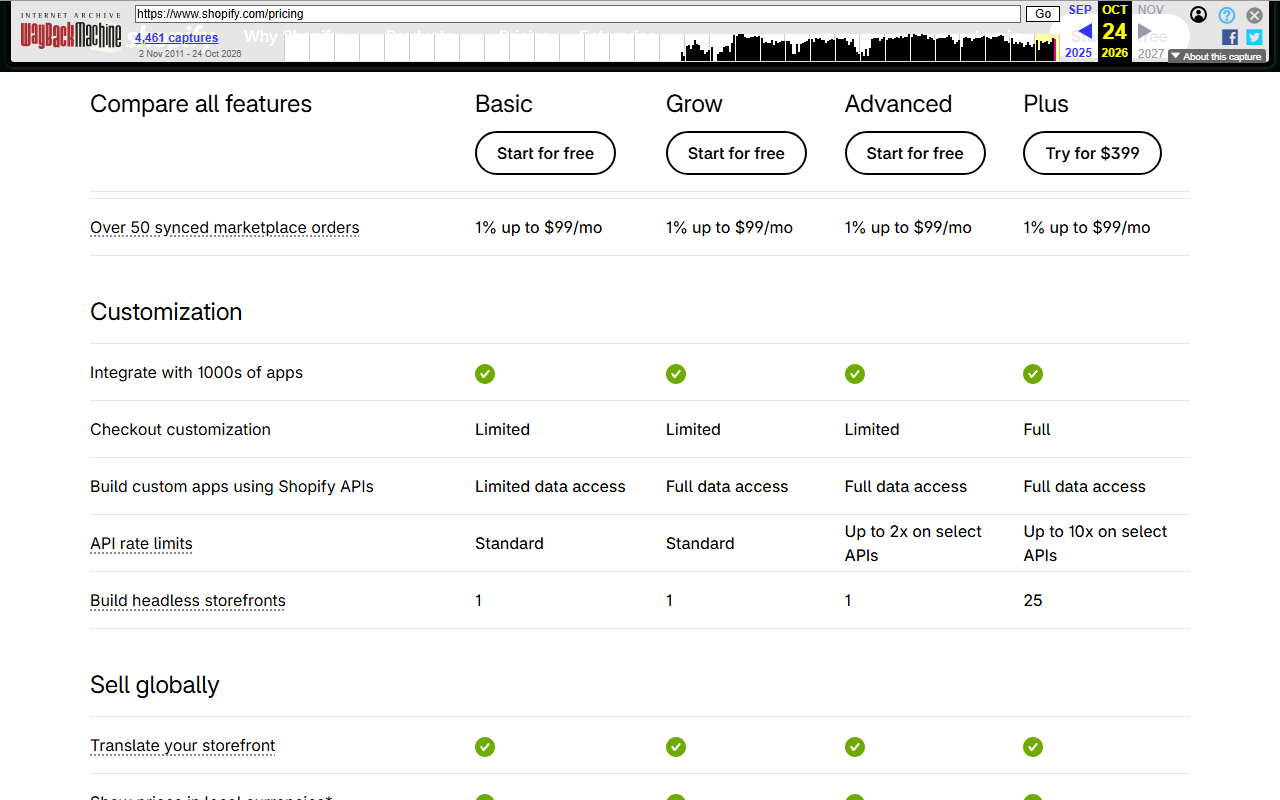Click the 'Integrate with 1000s of apps' label
Viewport: 1280px width, 800px height.
point(196,372)
